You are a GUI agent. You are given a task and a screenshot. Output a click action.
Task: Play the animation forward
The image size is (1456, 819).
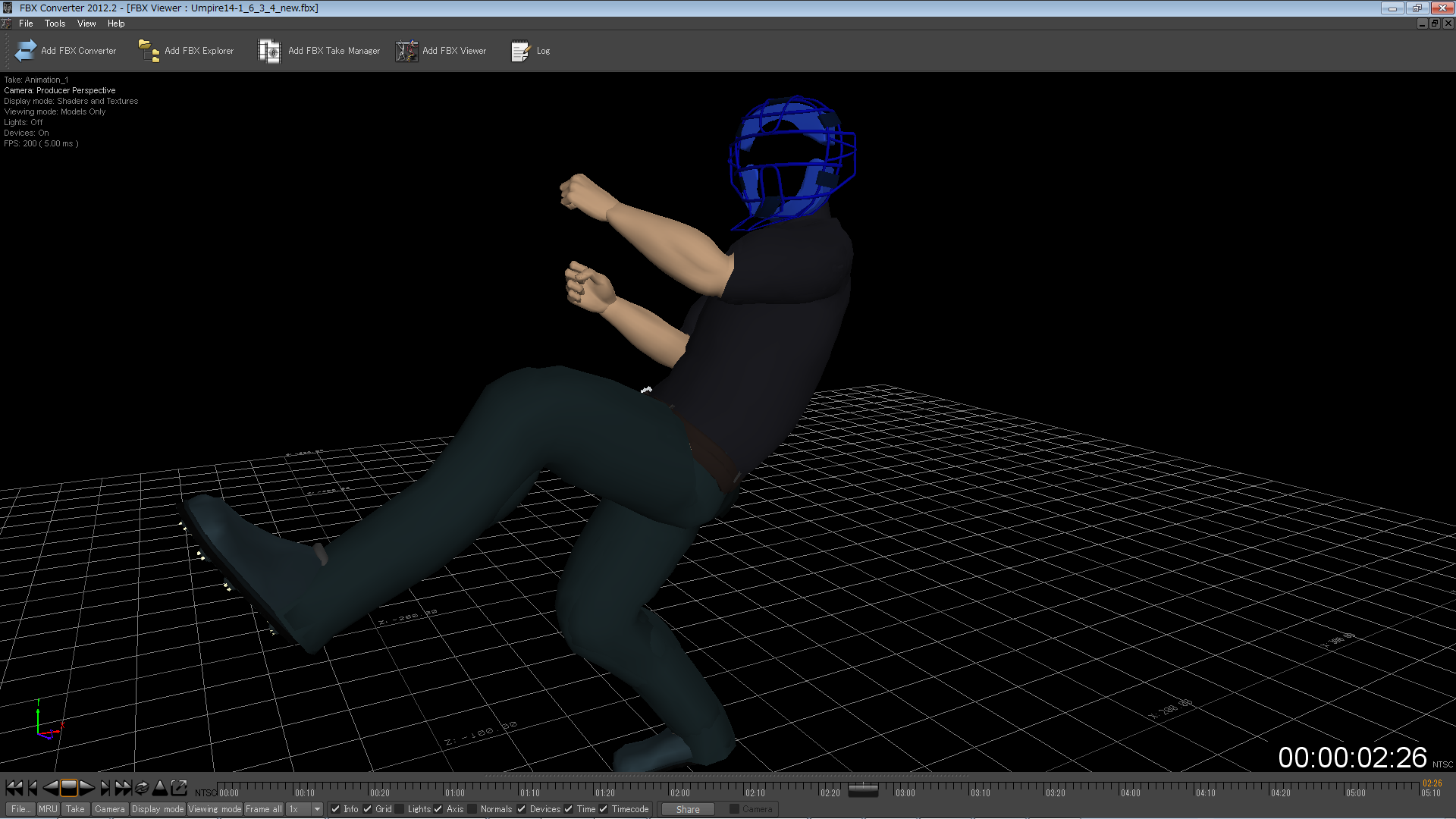coord(87,788)
